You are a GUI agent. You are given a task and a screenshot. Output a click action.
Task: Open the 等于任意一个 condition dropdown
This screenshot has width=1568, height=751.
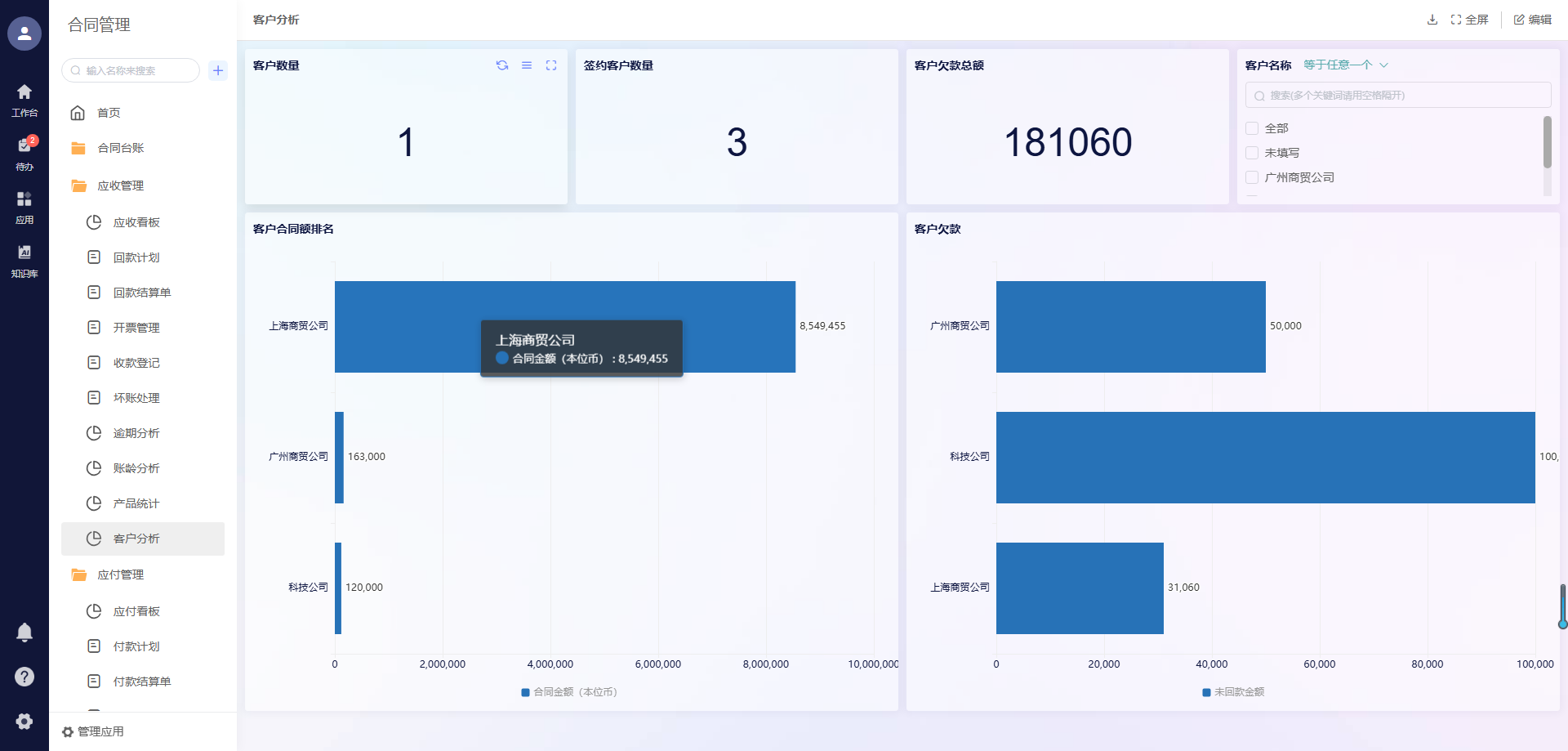1345,65
